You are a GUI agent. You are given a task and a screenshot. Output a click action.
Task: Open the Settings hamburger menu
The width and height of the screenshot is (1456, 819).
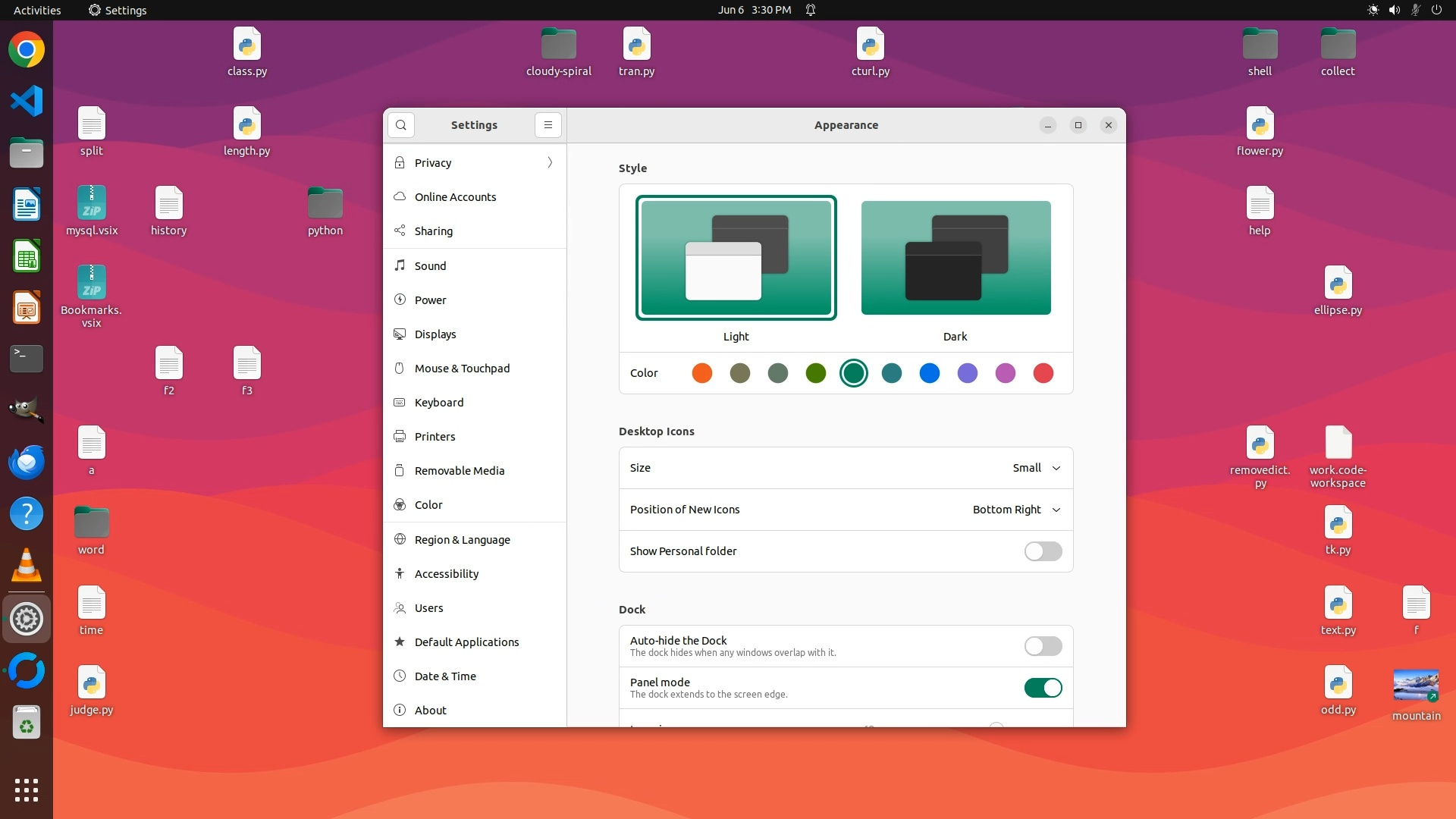[x=548, y=125]
